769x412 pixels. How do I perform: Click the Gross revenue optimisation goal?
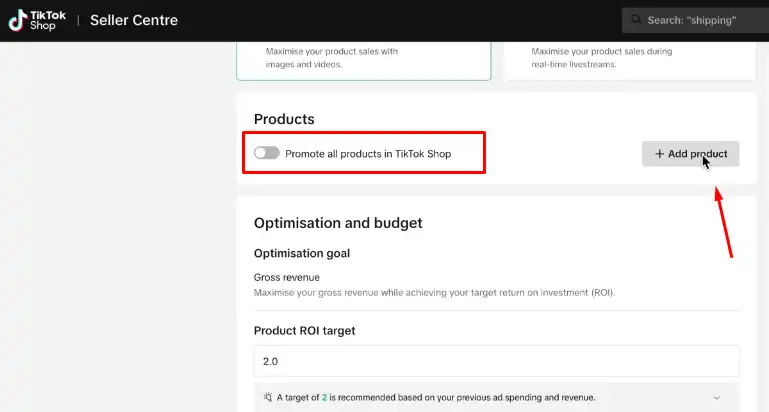[286, 278]
